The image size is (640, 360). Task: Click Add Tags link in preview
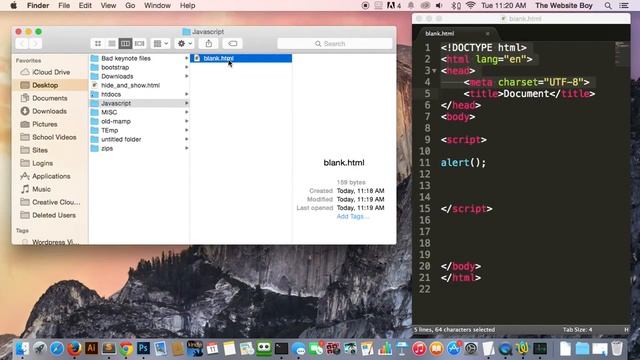pos(353,216)
